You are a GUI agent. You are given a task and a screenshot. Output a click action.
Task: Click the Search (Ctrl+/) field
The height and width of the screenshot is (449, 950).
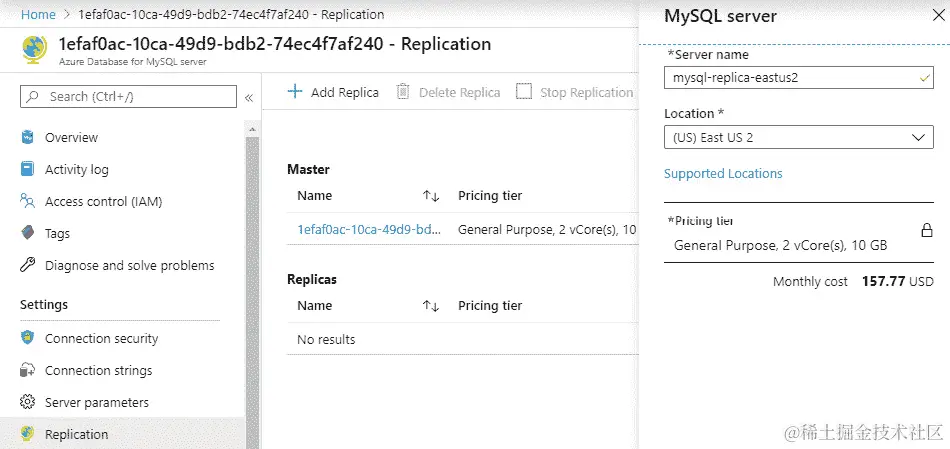128,96
